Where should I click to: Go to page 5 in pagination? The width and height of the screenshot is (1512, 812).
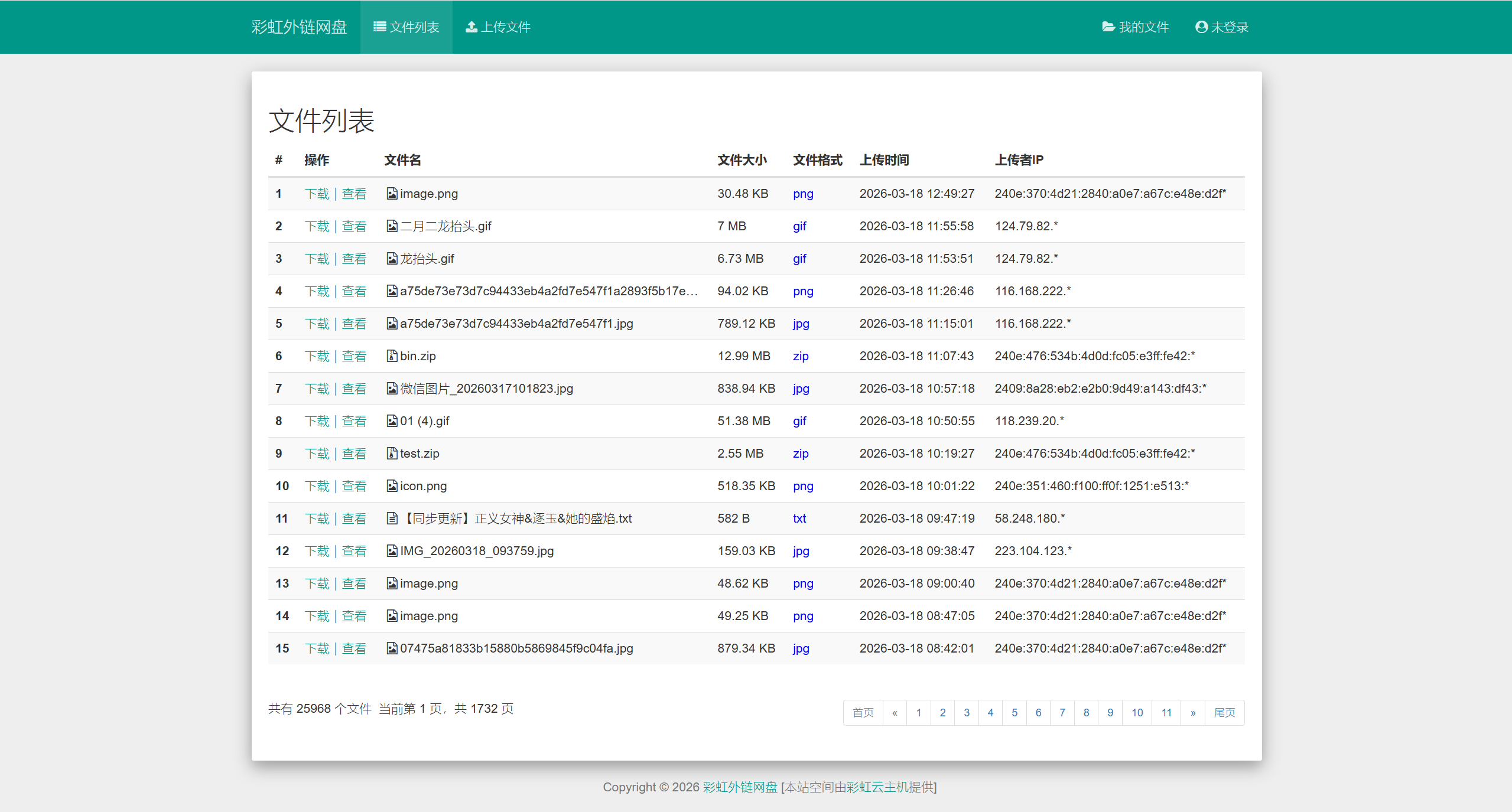(x=1014, y=713)
